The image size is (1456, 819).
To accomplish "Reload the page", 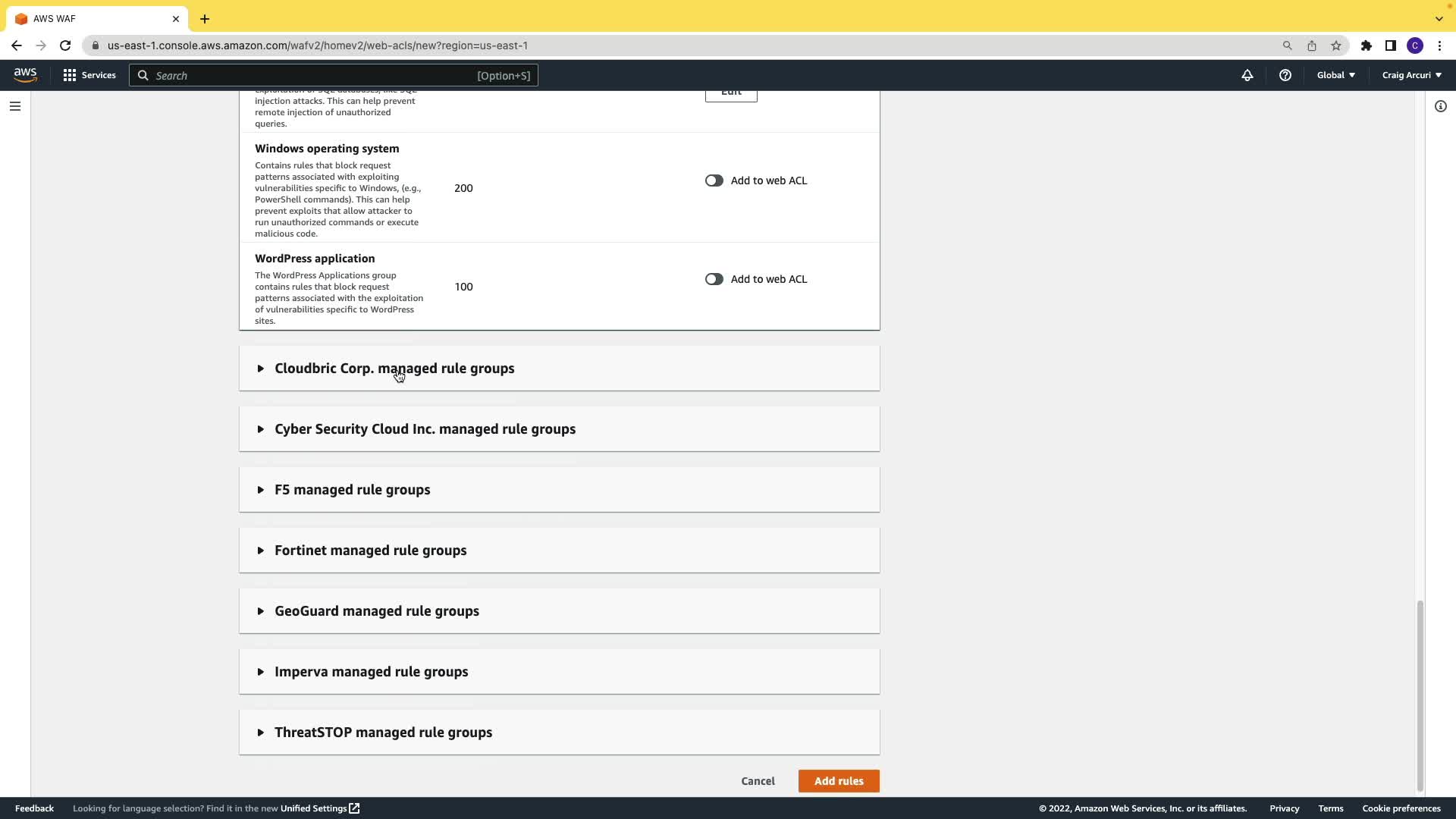I will [x=65, y=45].
